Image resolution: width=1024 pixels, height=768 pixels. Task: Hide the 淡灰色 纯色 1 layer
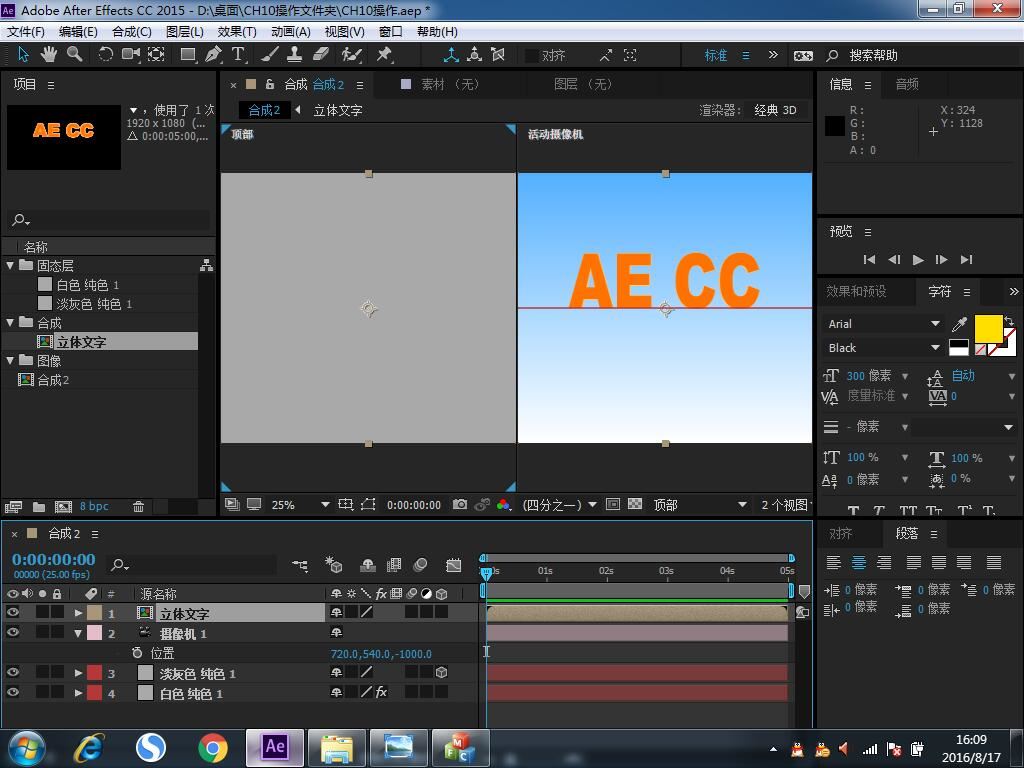tap(12, 672)
